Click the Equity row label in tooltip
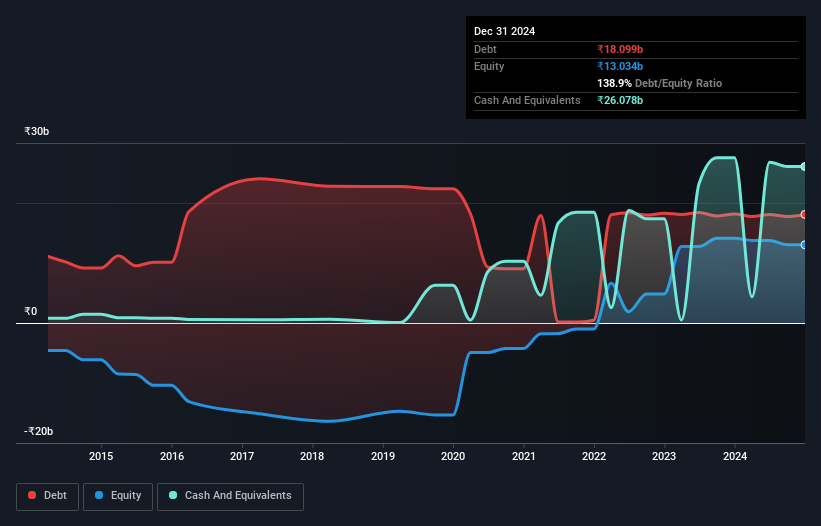 [x=489, y=66]
